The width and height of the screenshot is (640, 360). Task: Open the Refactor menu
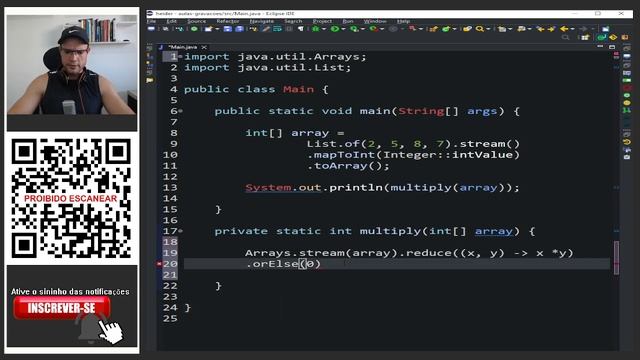[x=228, y=21]
